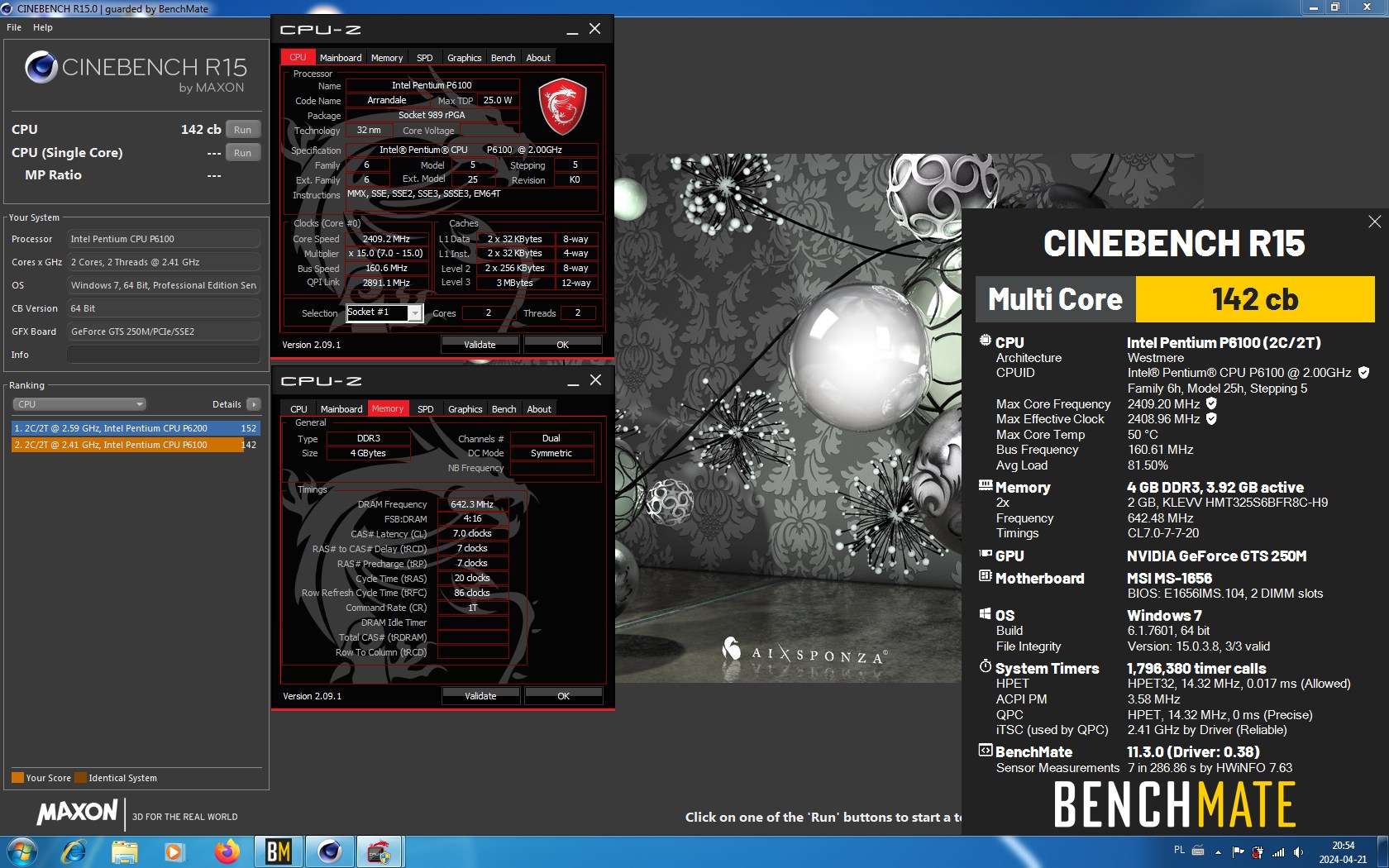
Task: Select ranking row Intel Pentium CPU P6100
Action: click(136, 445)
